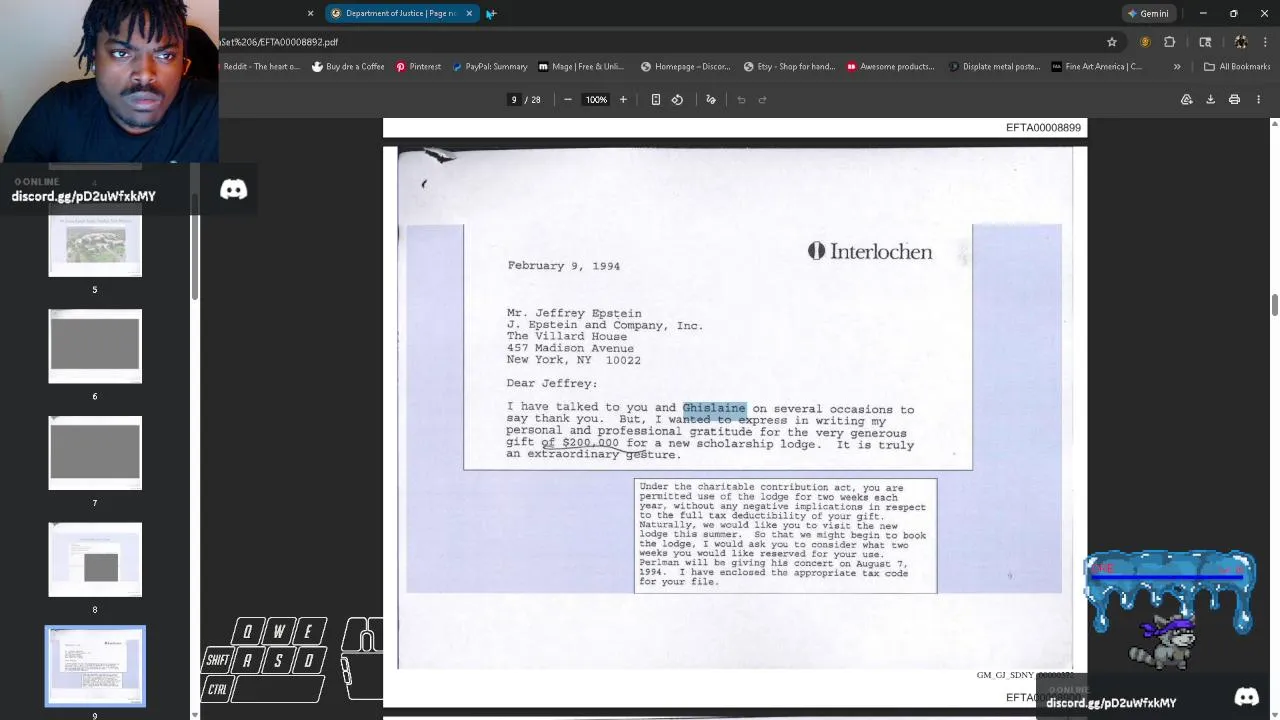Select page 8 thumbnail
Image resolution: width=1280 pixels, height=720 pixels.
click(x=95, y=560)
